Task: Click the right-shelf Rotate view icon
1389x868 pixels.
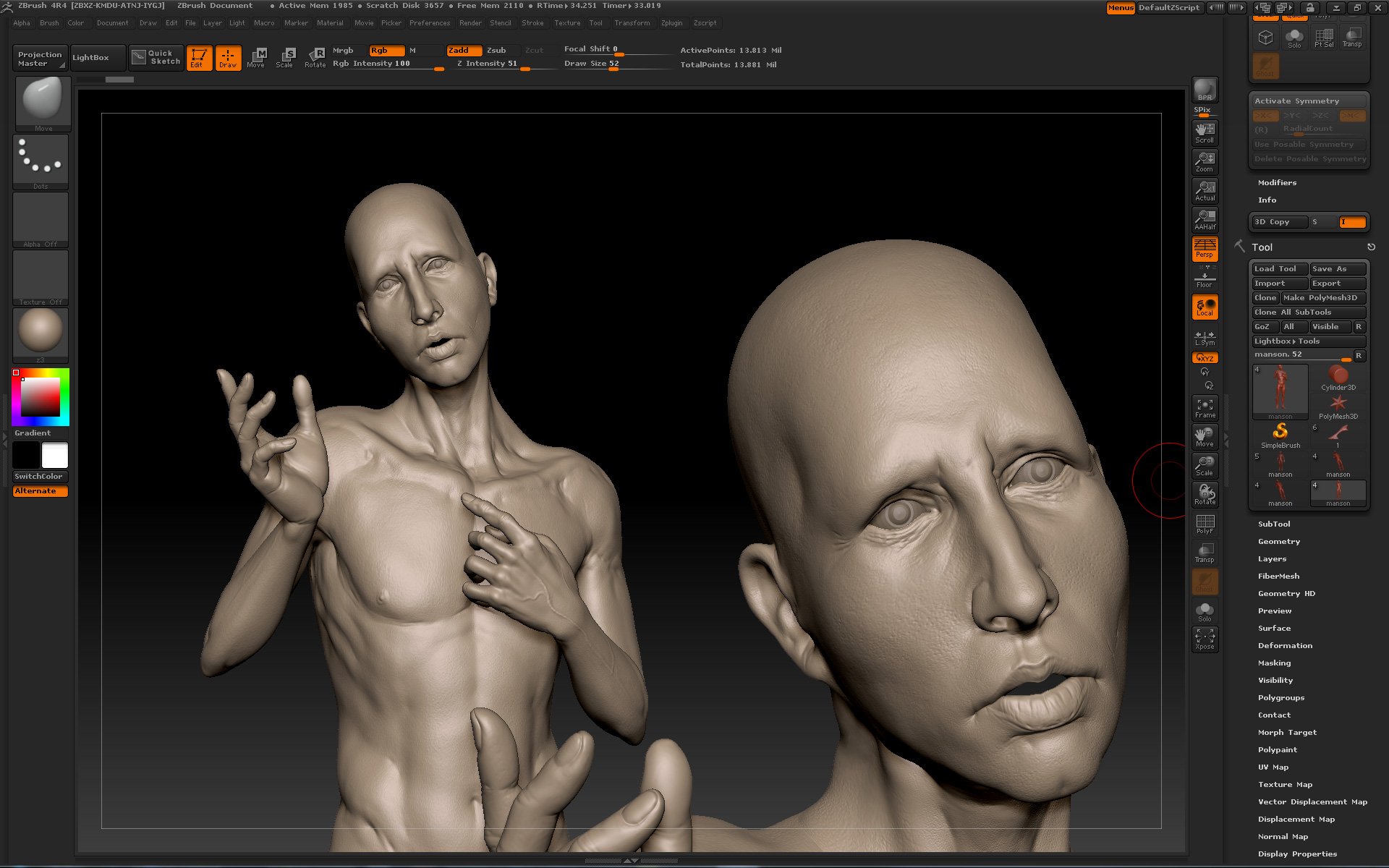Action: pos(1205,495)
